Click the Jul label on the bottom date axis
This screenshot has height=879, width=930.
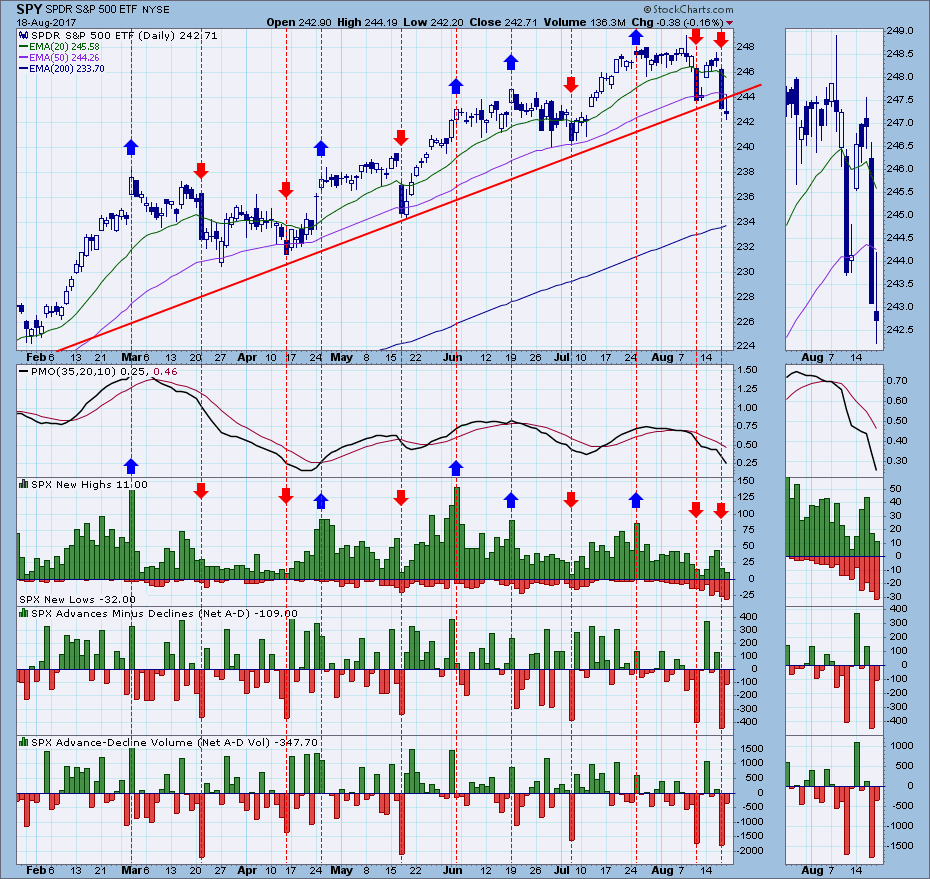(561, 871)
